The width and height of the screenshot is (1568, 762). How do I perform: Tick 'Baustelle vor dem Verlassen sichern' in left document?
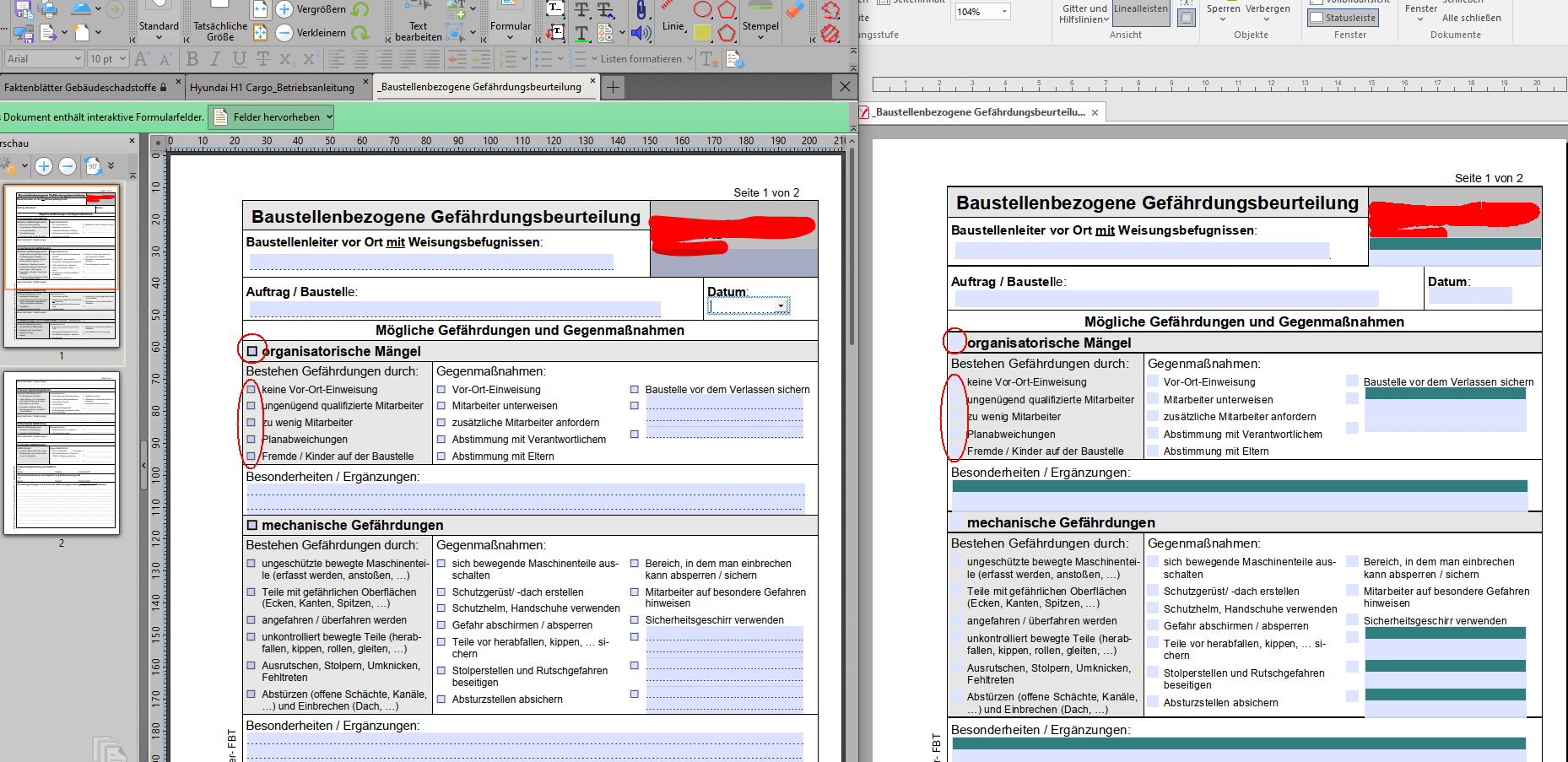pos(635,389)
